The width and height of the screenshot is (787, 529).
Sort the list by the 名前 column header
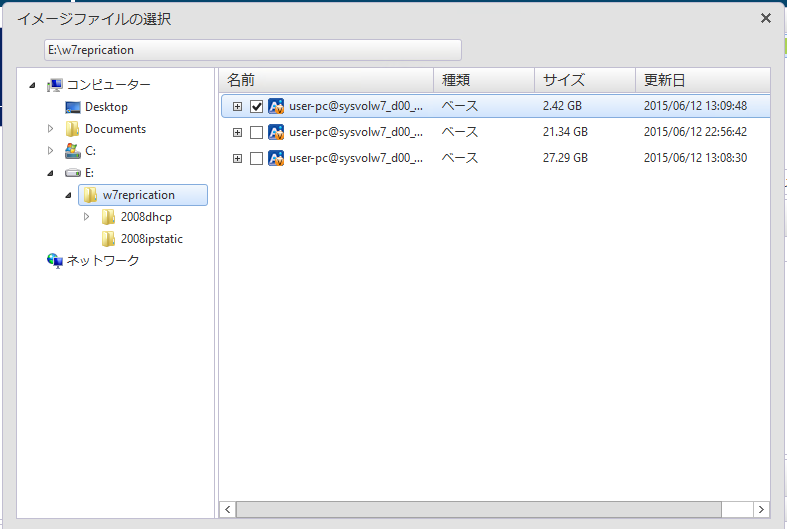(325, 80)
